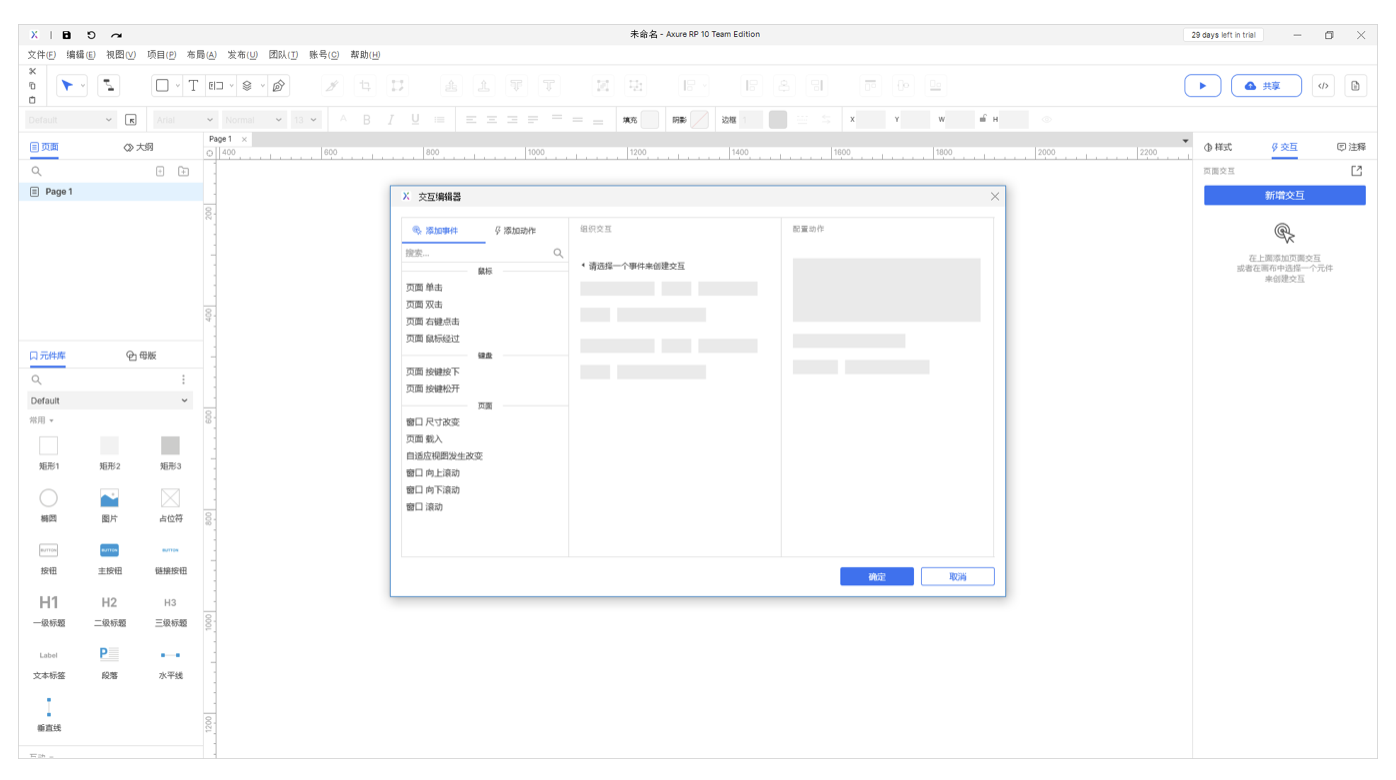
Task: Toggle italic formatting
Action: coord(390,120)
